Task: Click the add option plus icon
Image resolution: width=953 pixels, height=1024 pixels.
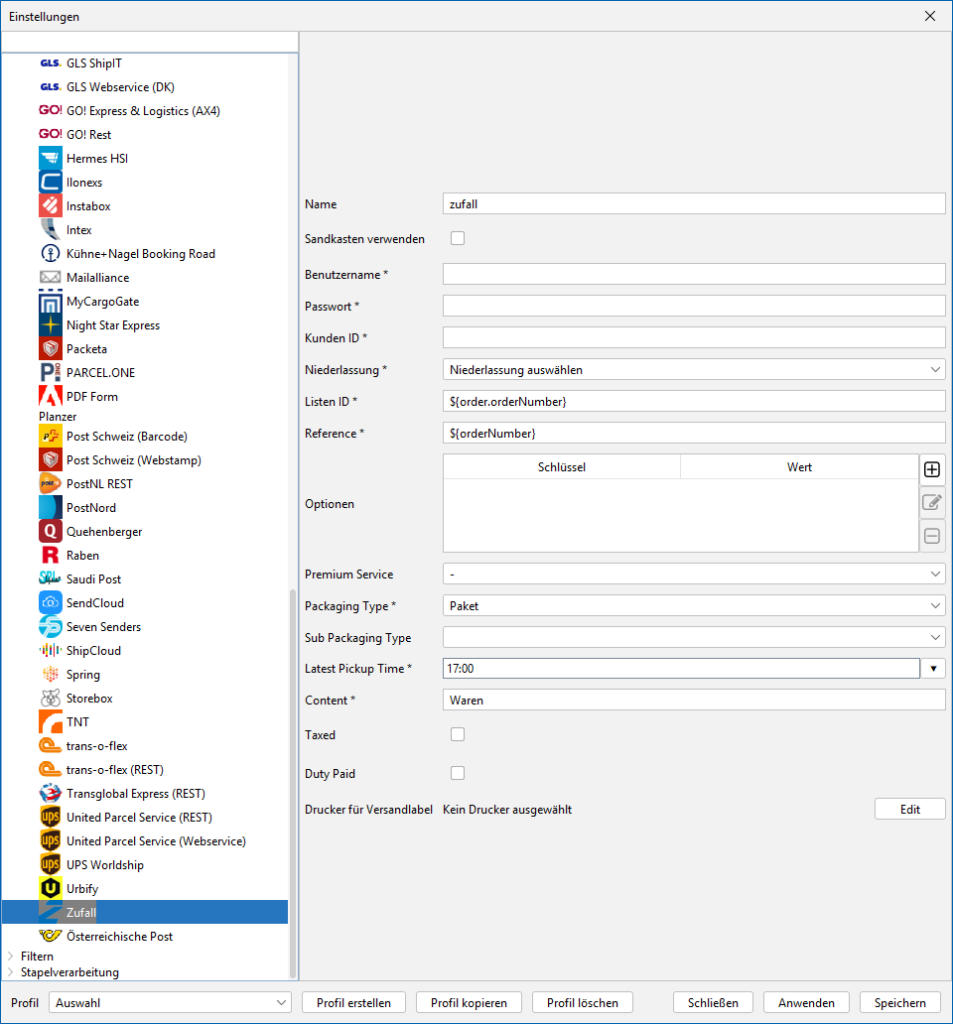Action: point(932,469)
